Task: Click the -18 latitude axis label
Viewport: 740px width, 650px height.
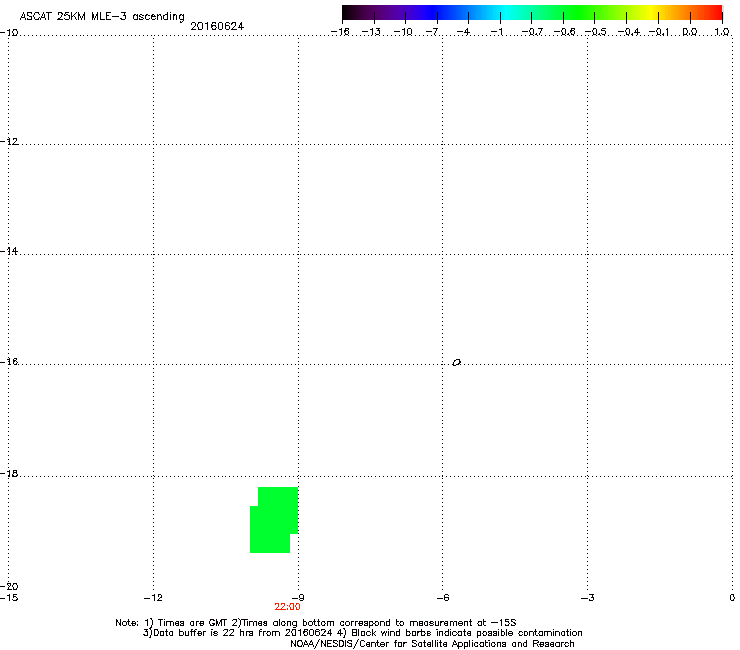Action: (9, 473)
